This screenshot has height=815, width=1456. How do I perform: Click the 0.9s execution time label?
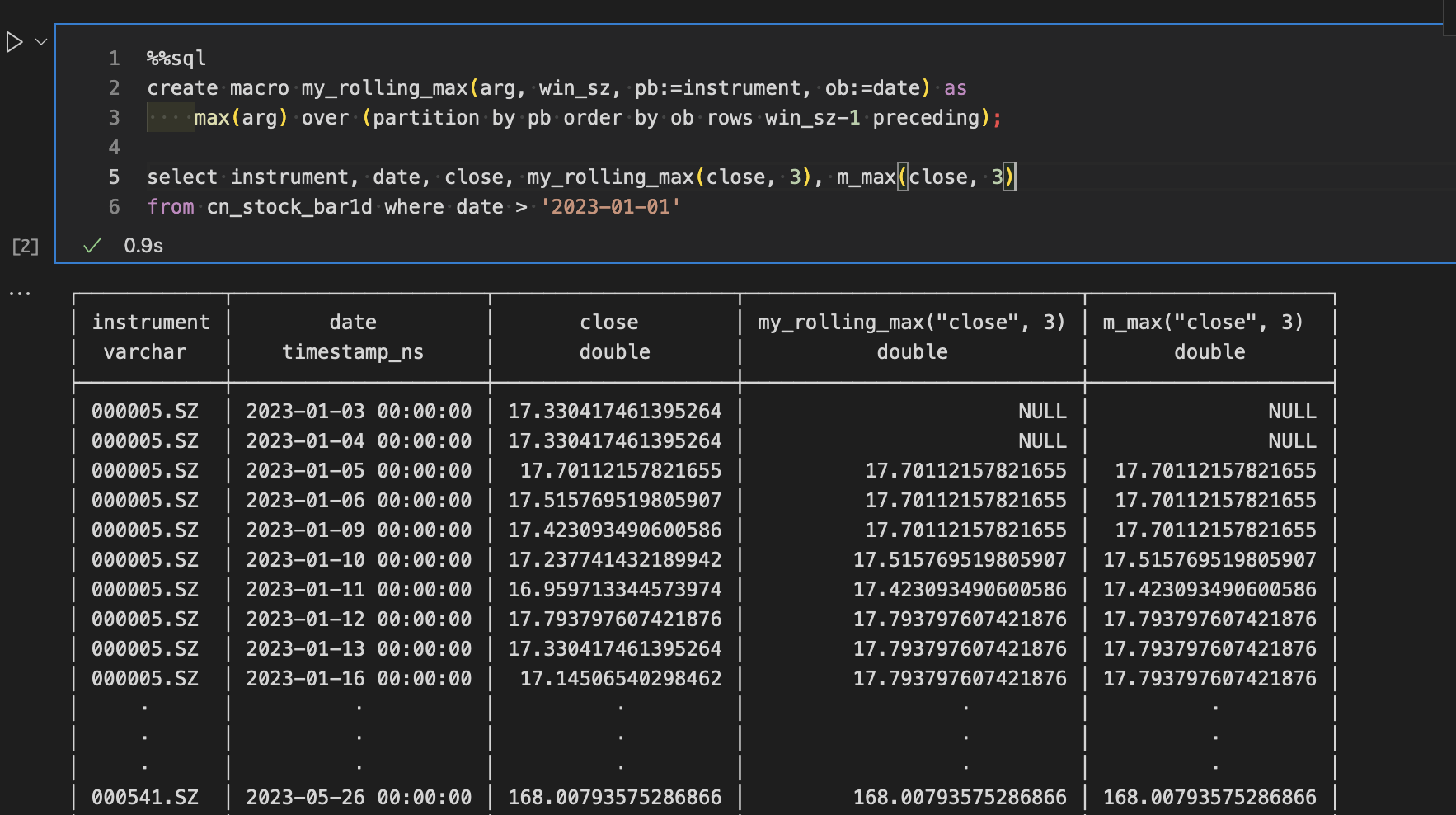(143, 246)
